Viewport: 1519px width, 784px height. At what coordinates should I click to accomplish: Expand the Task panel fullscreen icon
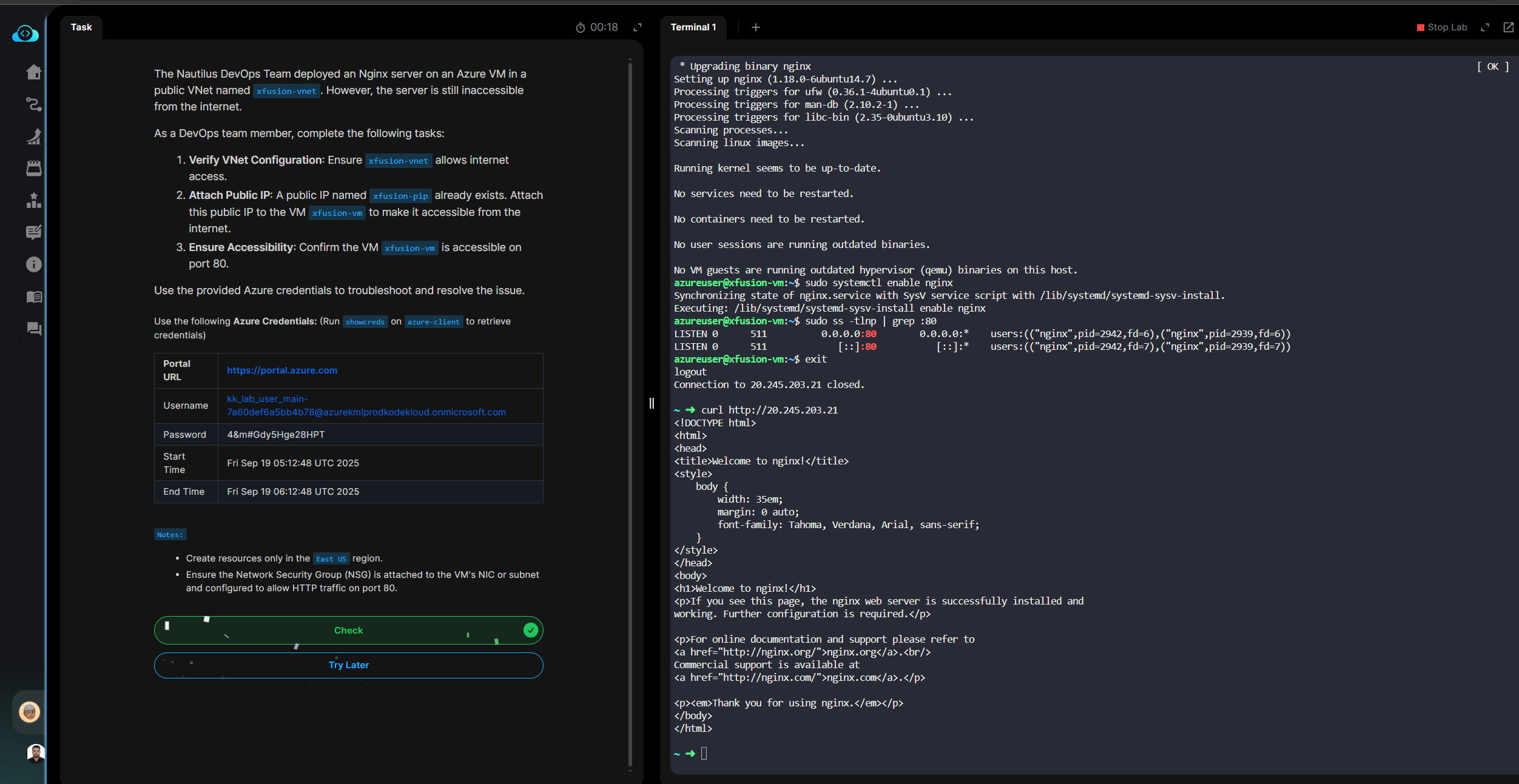point(638,27)
